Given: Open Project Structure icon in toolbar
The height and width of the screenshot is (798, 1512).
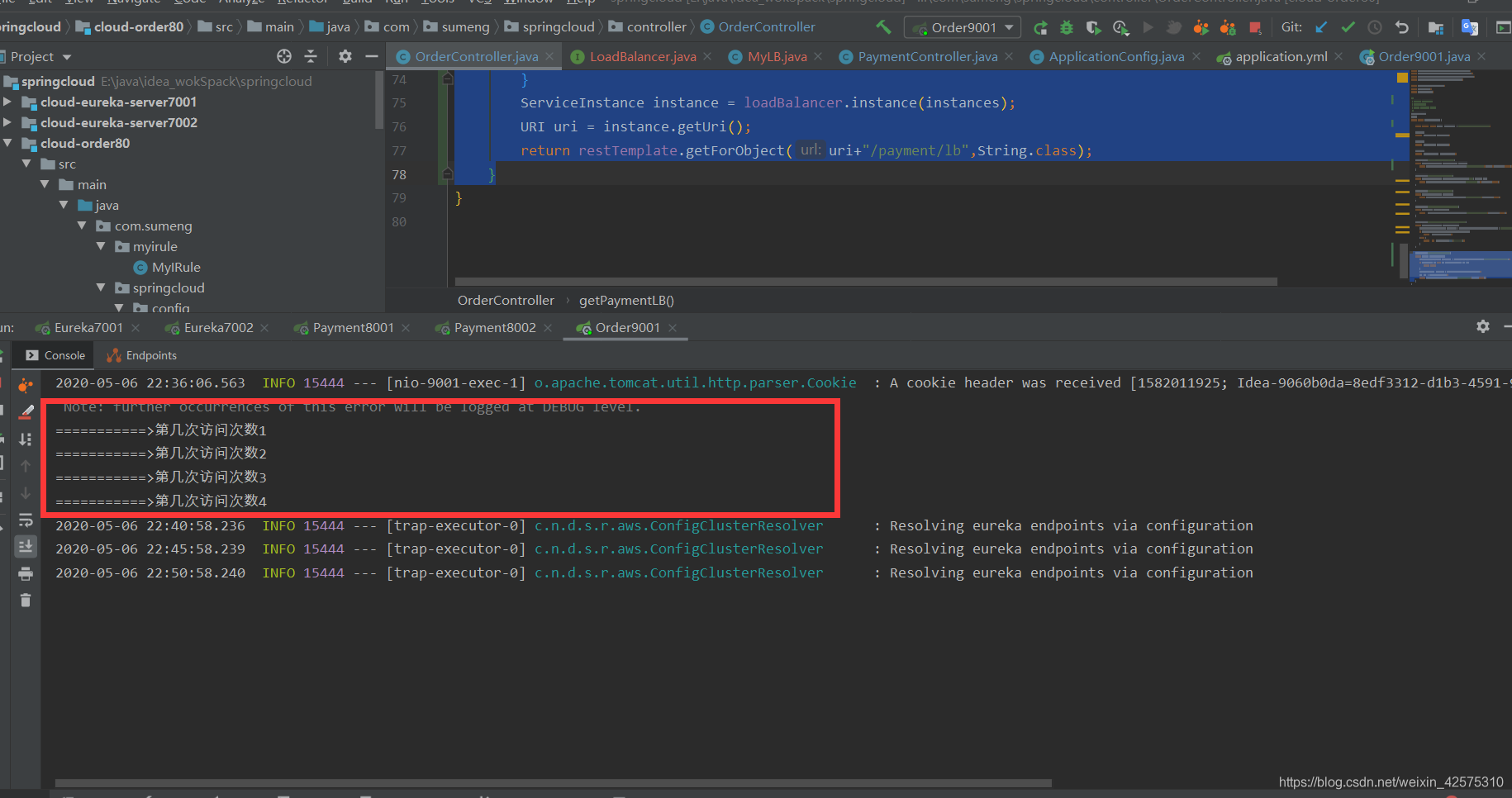Looking at the screenshot, I should (1436, 27).
